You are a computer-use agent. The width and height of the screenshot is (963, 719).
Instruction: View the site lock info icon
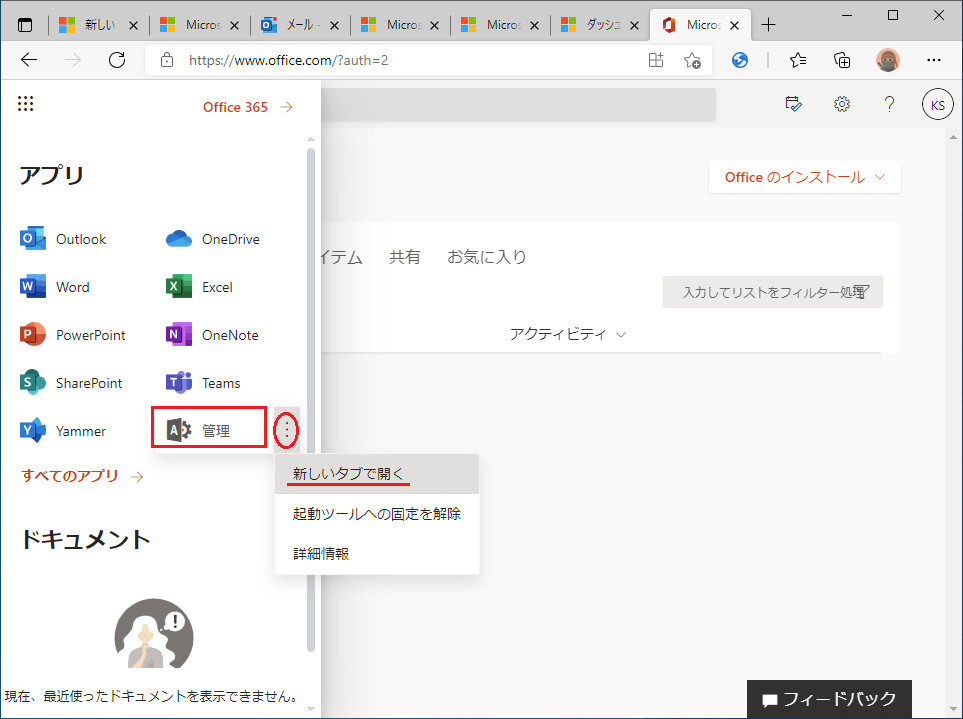(166, 60)
